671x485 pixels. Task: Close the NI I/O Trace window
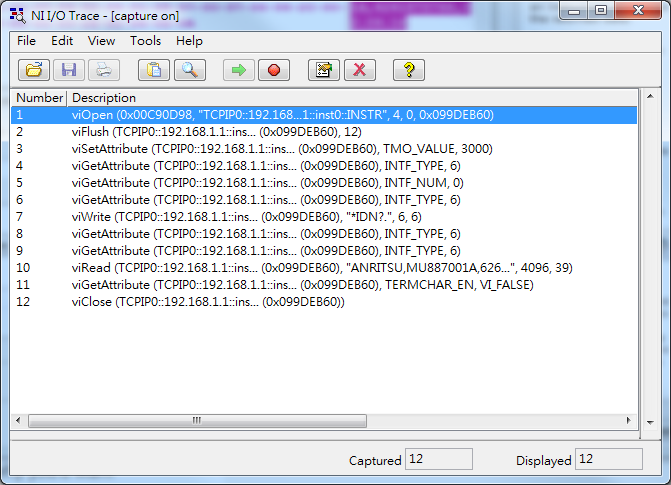click(638, 11)
